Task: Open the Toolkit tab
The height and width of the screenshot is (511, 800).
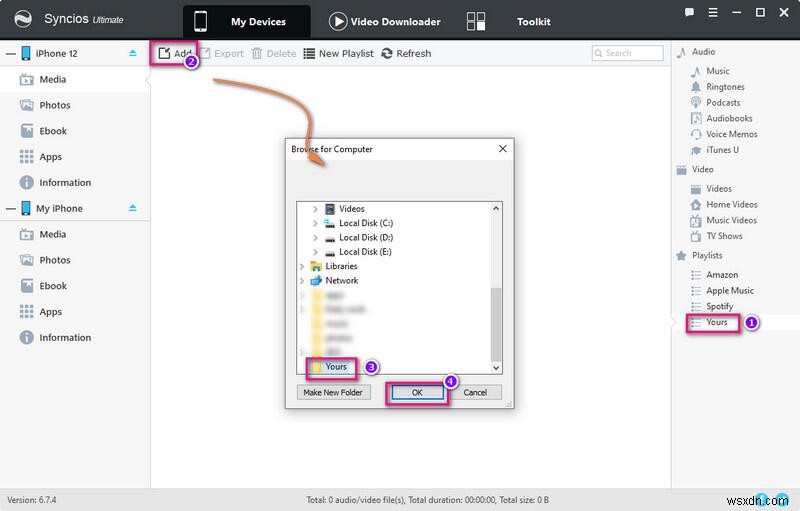Action: (533, 21)
